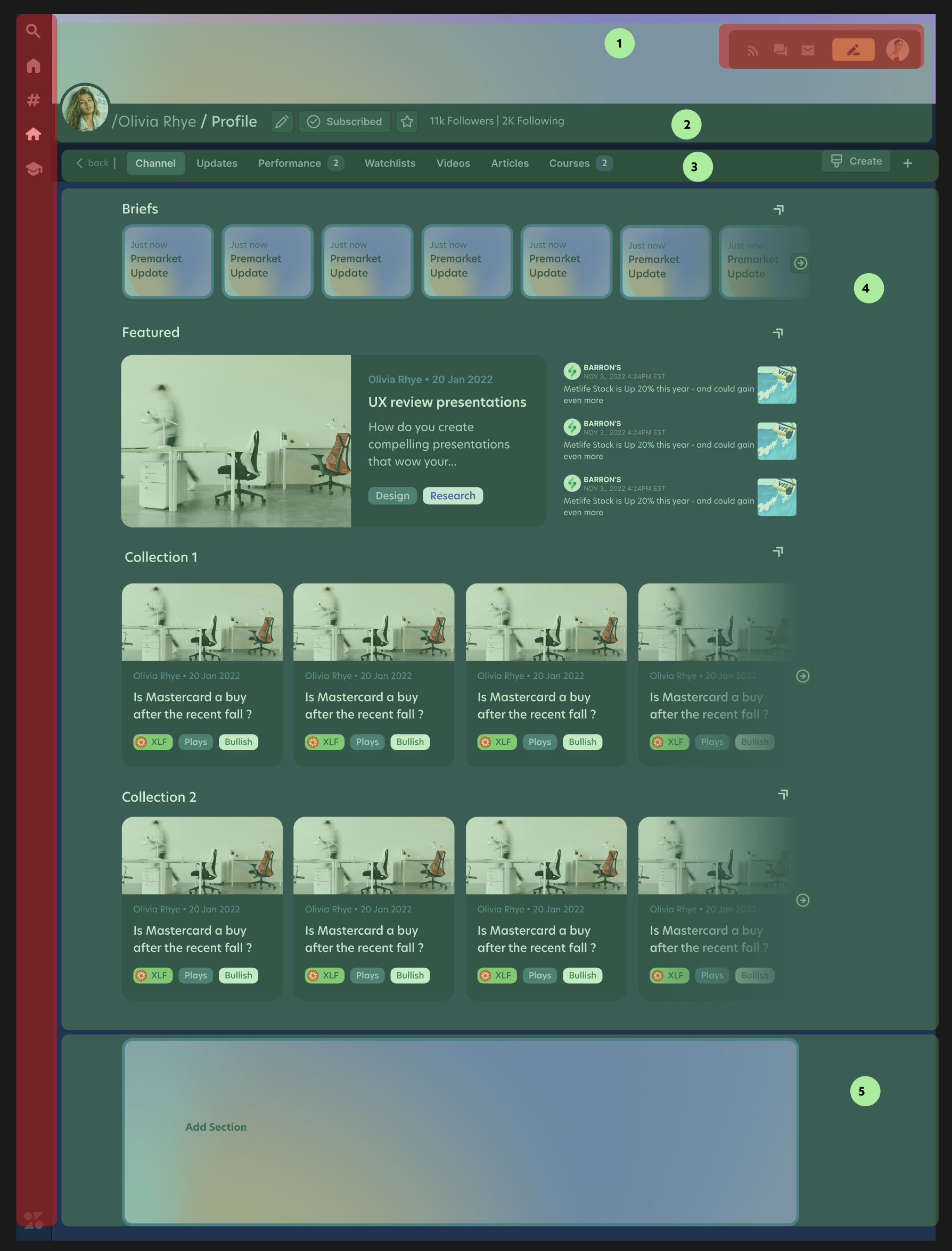Click the edit pencil next to the profile name
Image resolution: width=952 pixels, height=1251 pixels.
(282, 122)
